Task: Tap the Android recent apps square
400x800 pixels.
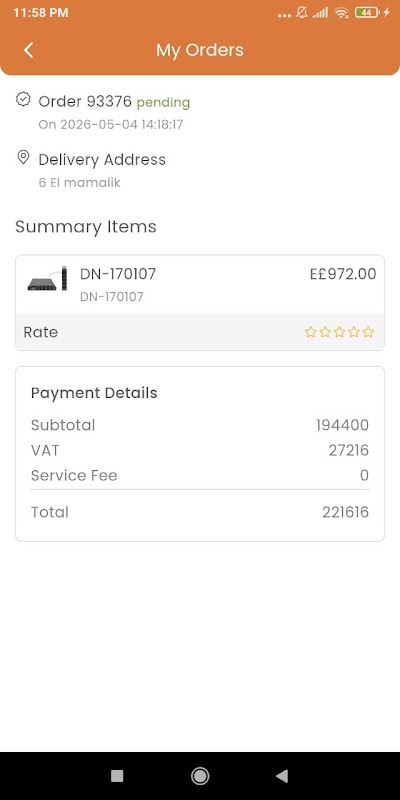Action: pos(117,776)
